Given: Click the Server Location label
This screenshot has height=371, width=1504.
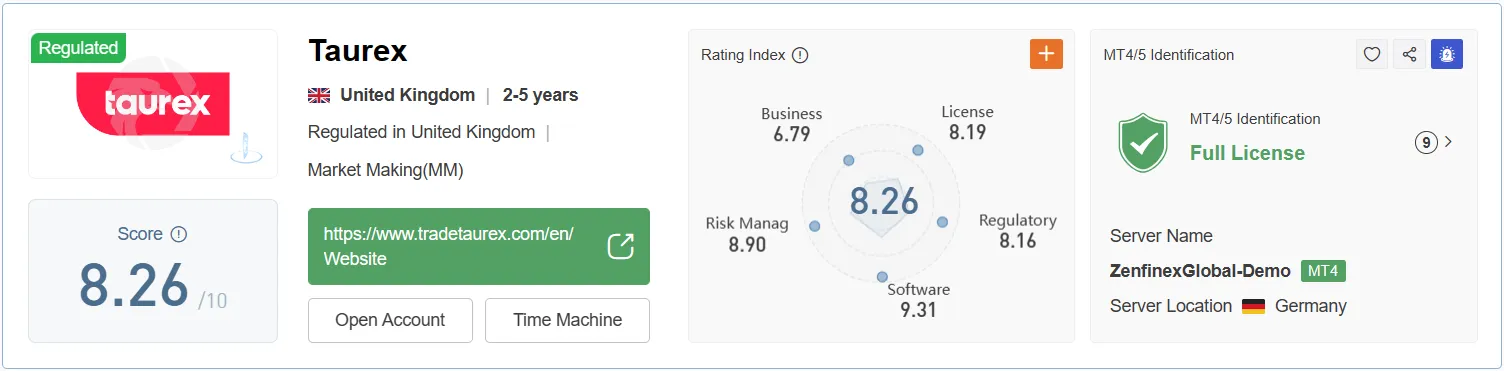Looking at the screenshot, I should point(1171,306).
